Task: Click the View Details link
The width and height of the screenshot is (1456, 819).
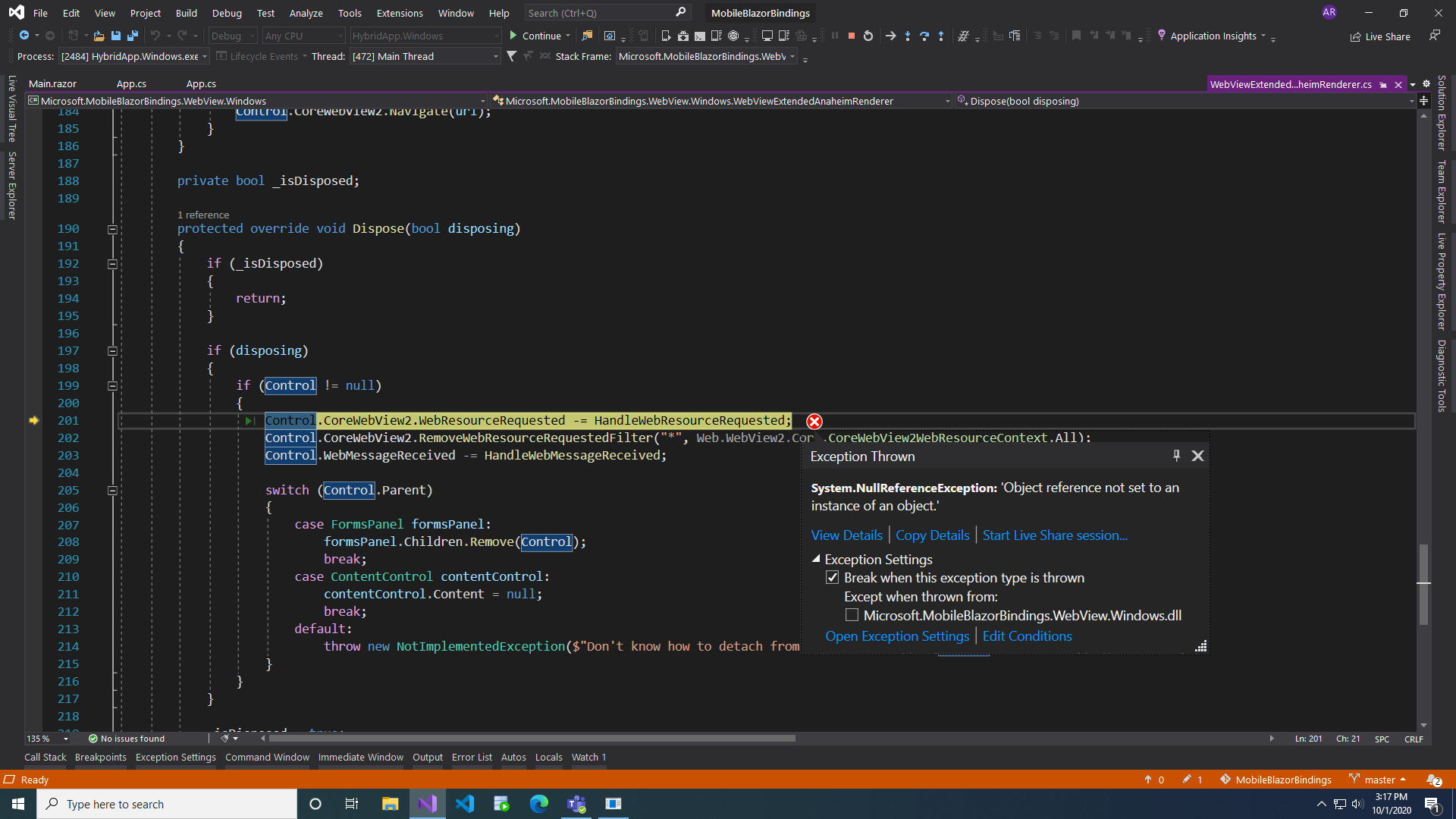Action: [846, 535]
